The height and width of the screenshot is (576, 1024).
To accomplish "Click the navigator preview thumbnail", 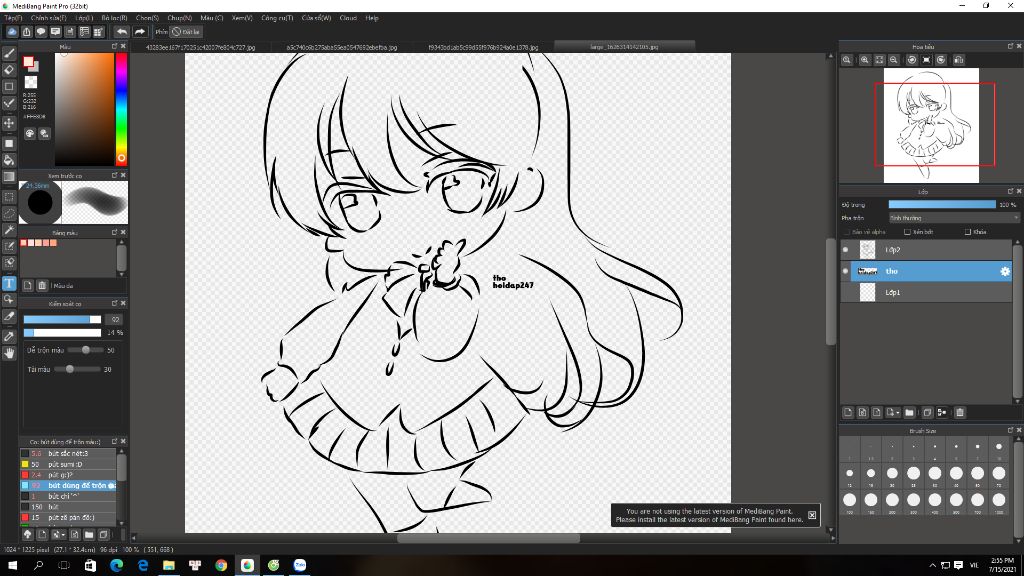I will pos(931,125).
